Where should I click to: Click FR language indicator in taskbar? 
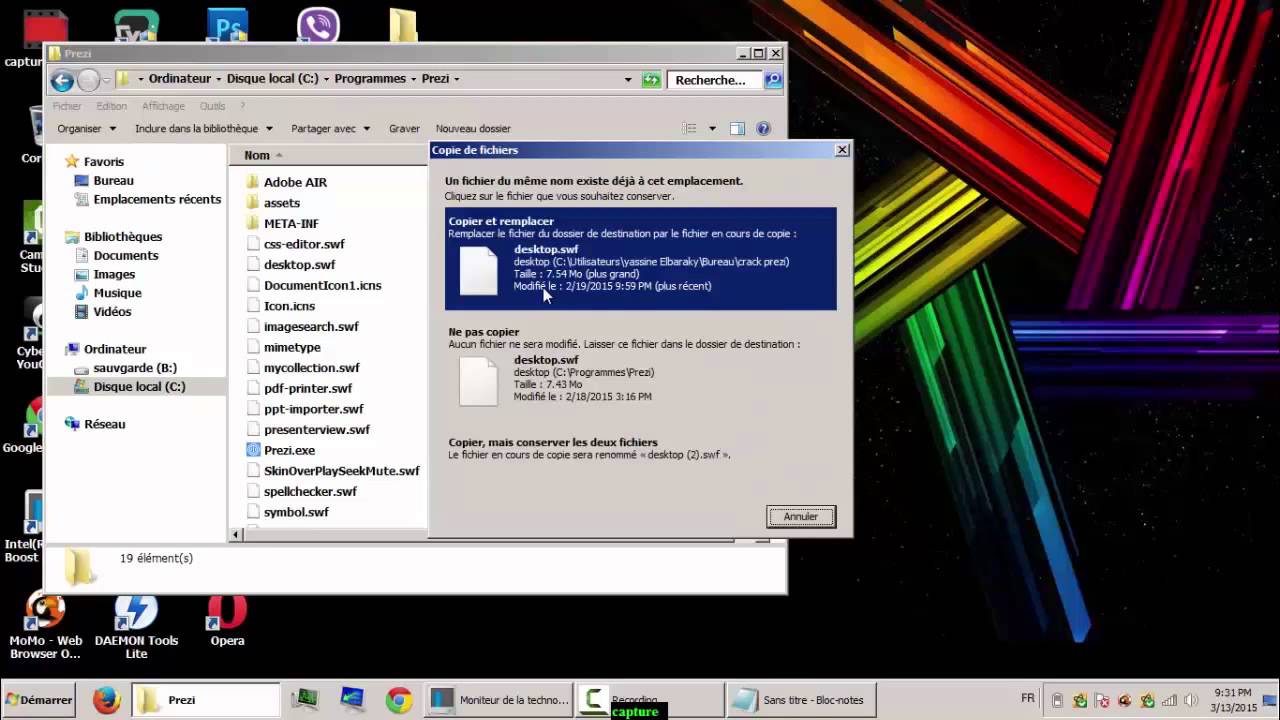tap(1028, 699)
